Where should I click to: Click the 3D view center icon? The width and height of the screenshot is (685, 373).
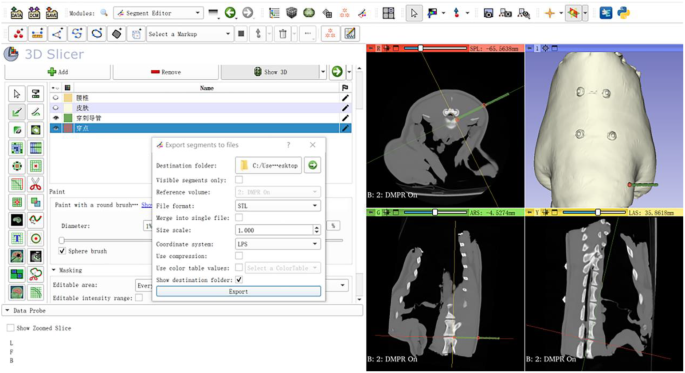(x=545, y=48)
